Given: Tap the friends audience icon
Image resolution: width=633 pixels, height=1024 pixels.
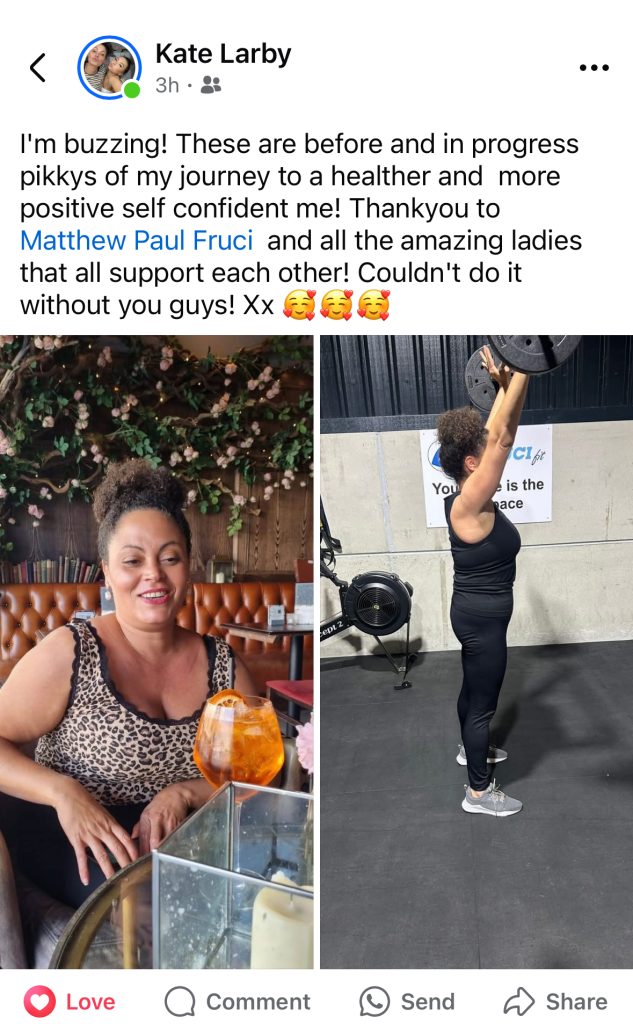Looking at the screenshot, I should 210,85.
